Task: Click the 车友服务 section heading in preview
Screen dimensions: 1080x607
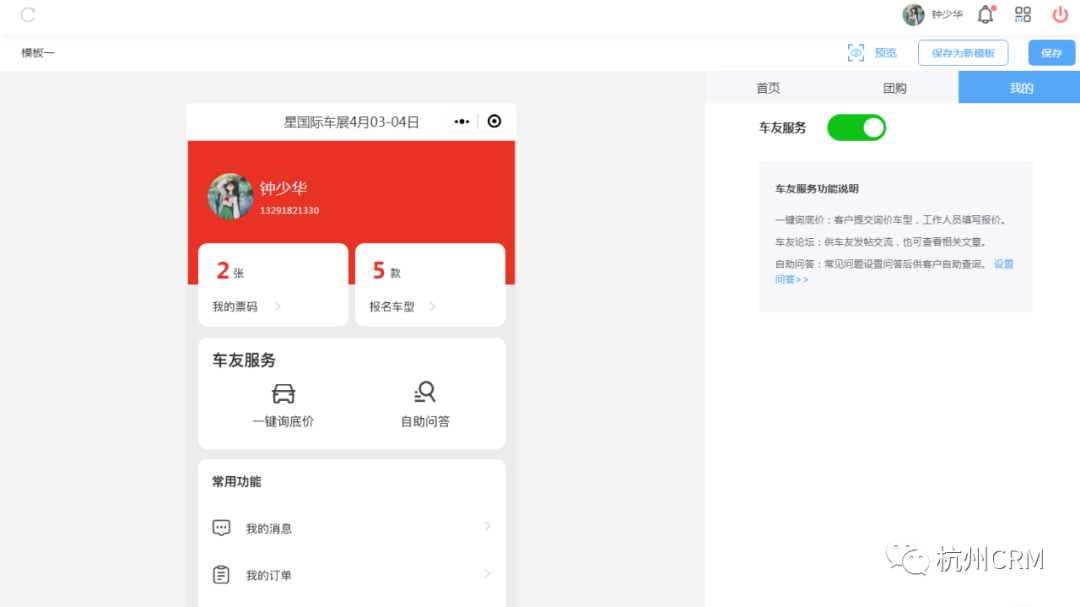Action: tap(244, 360)
